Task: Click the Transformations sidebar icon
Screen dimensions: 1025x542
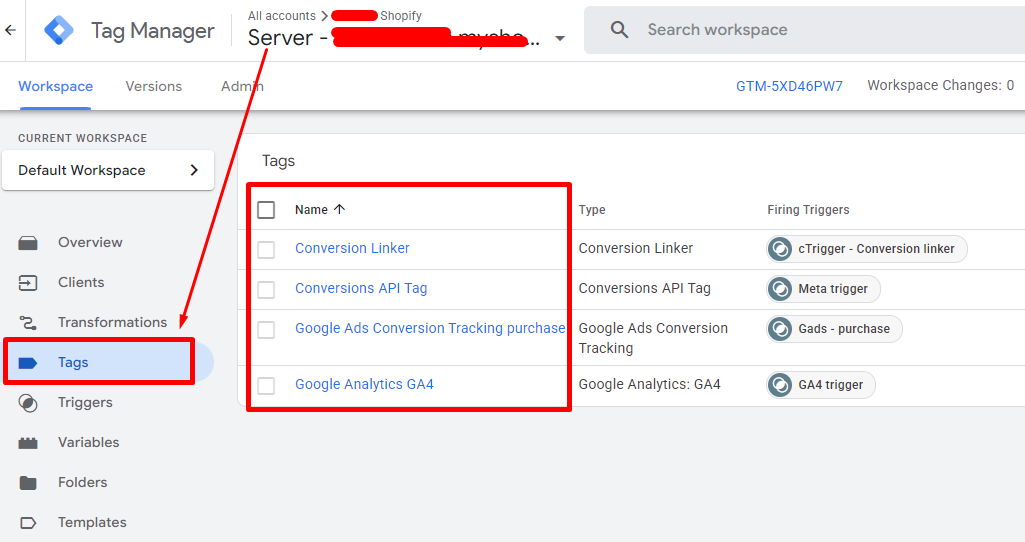Action: click(x=28, y=322)
